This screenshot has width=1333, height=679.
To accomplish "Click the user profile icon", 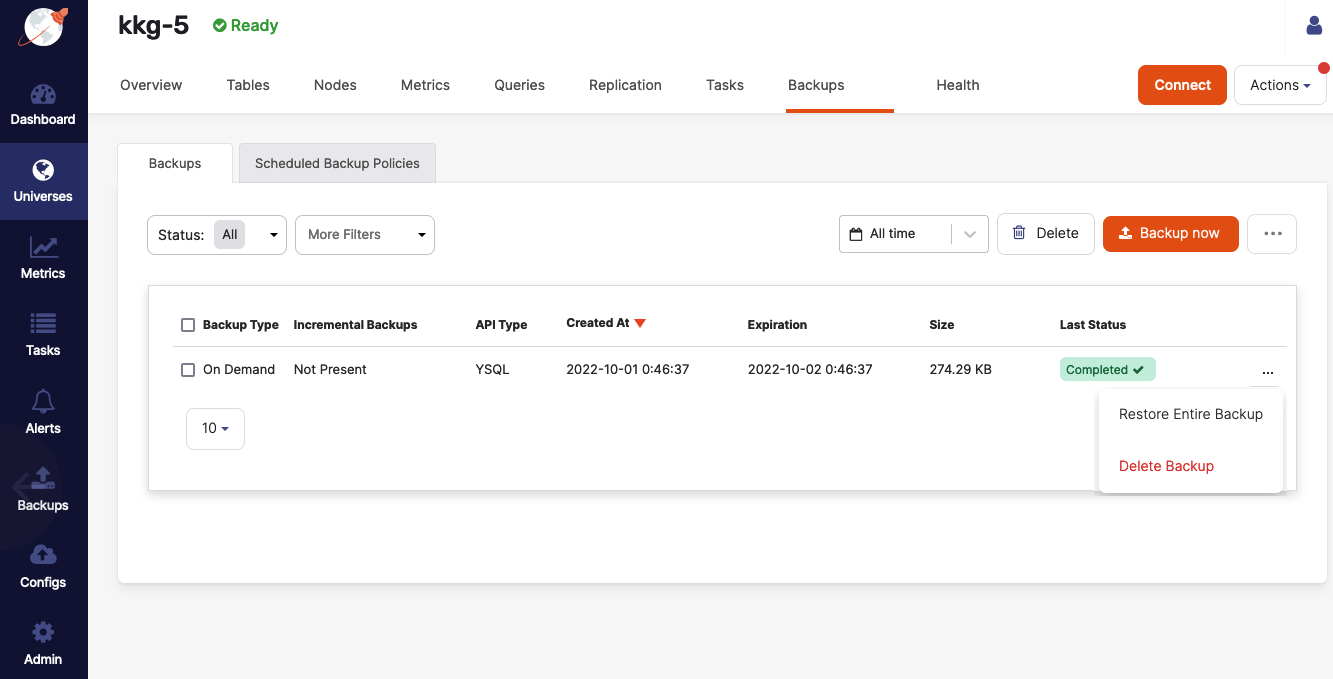I will [1314, 26].
